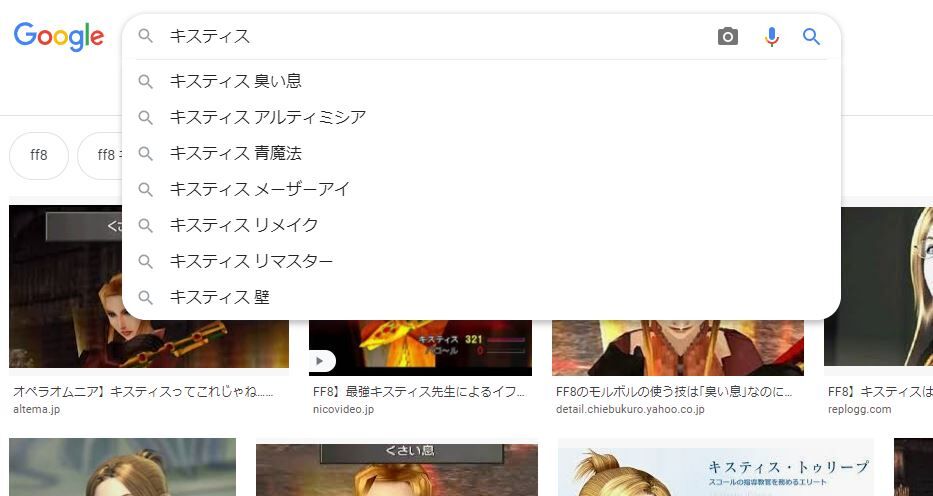Click magnifier icon beside キスティス 臭い息 suggestion

click(x=145, y=81)
